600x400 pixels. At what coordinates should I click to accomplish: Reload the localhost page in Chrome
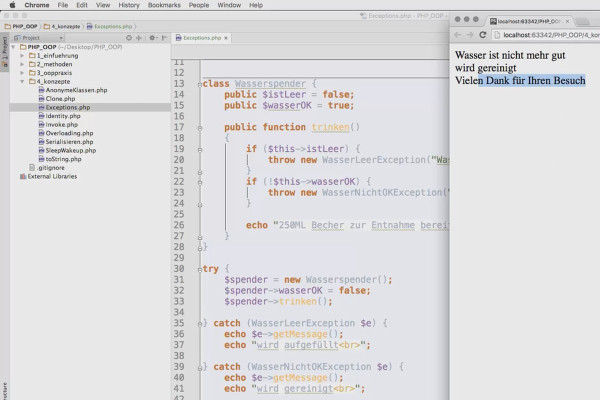point(483,35)
